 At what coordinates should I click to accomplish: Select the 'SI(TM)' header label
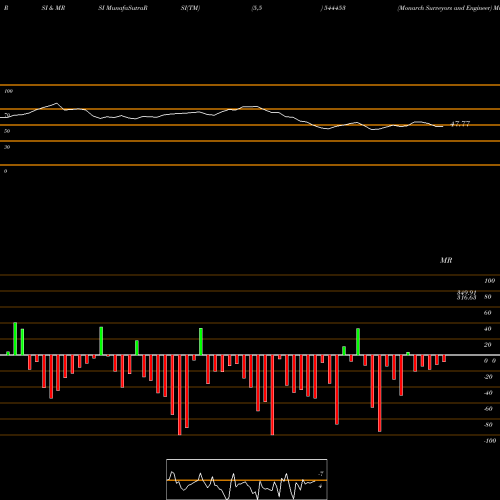pos(190,8)
